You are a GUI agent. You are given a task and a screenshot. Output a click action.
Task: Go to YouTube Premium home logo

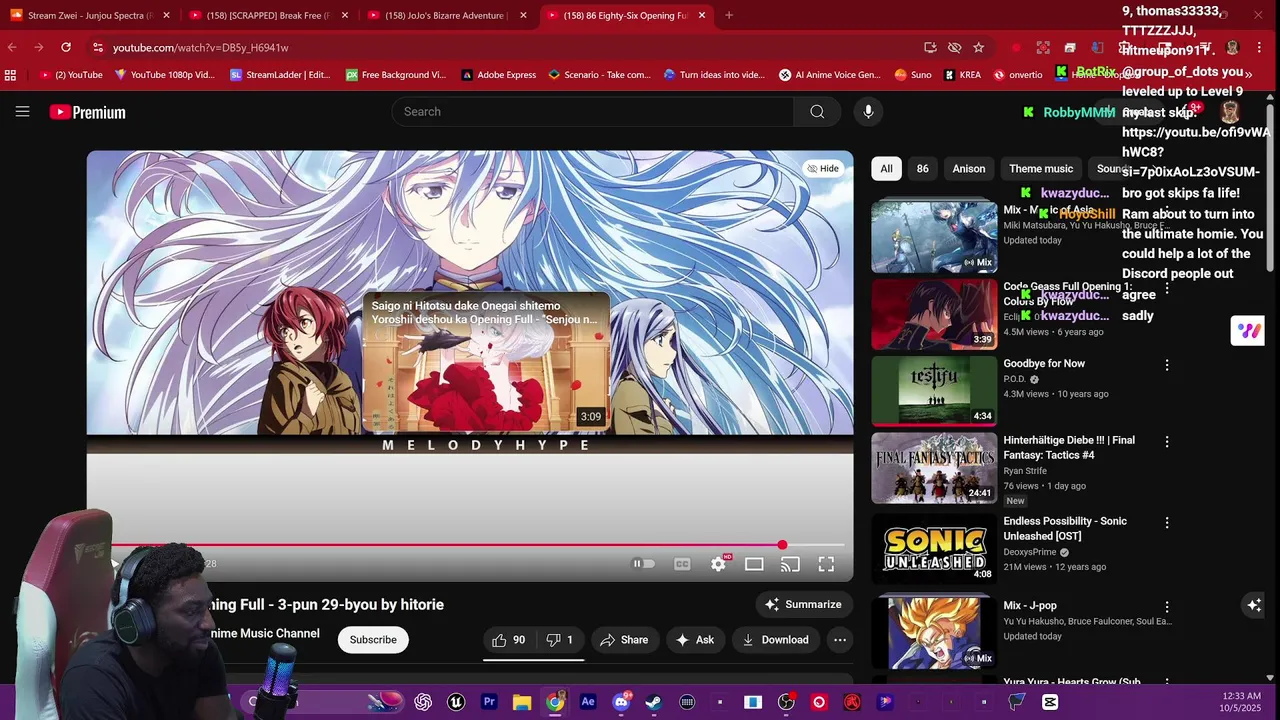88,112
